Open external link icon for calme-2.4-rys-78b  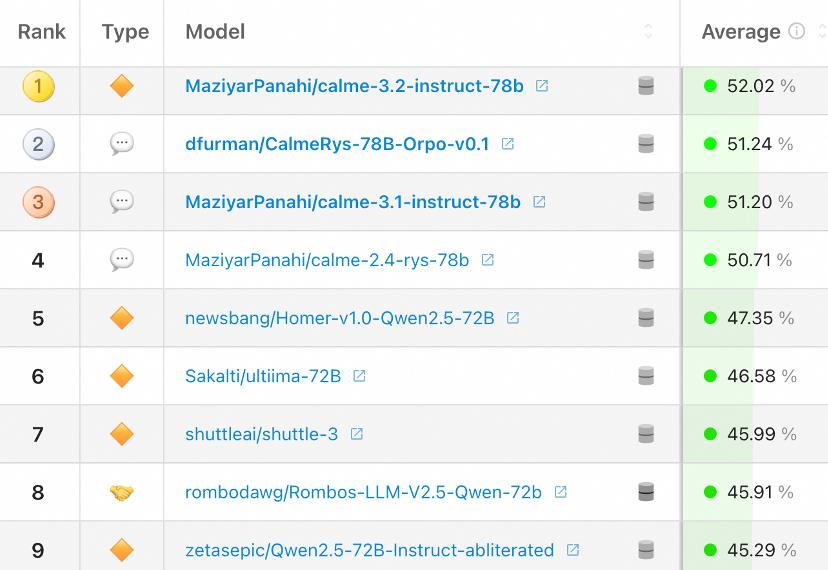pyautogui.click(x=487, y=260)
